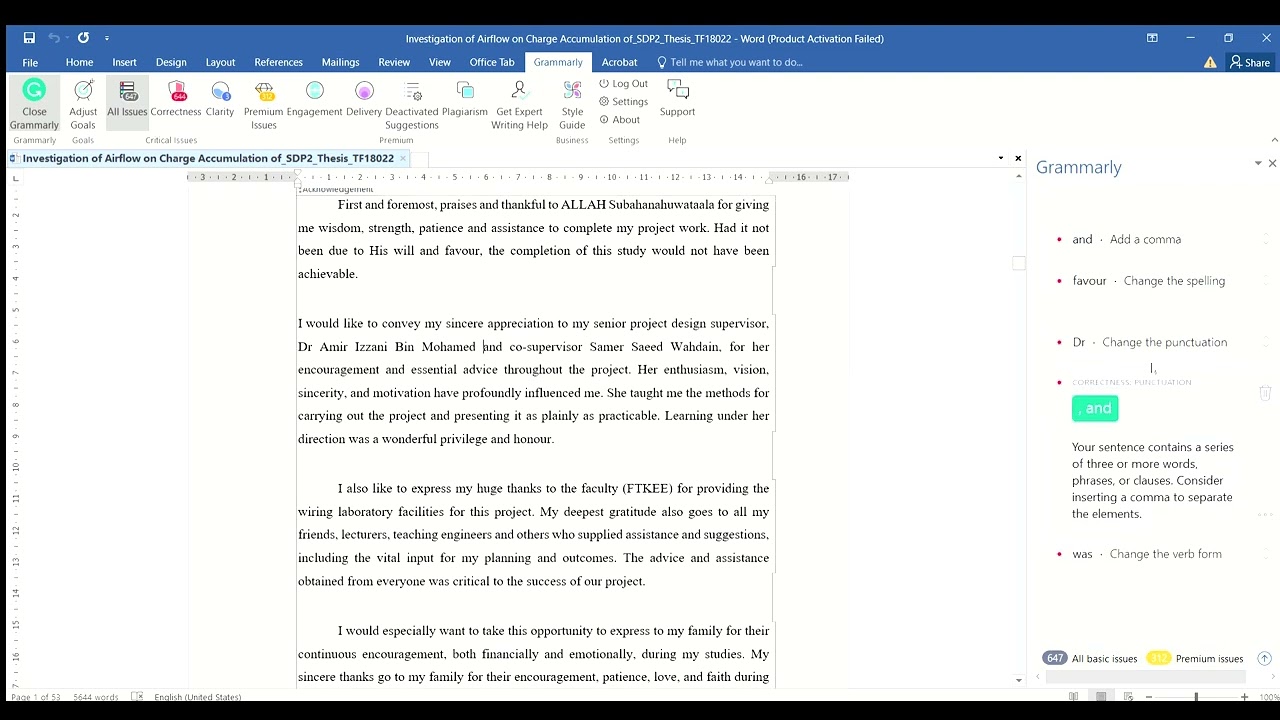The height and width of the screenshot is (720, 1280).
Task: Switch to the Insert ribbon tab
Action: 124,62
